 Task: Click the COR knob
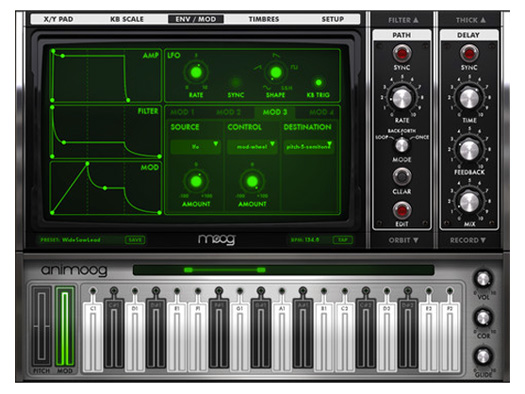pyautogui.click(x=483, y=317)
